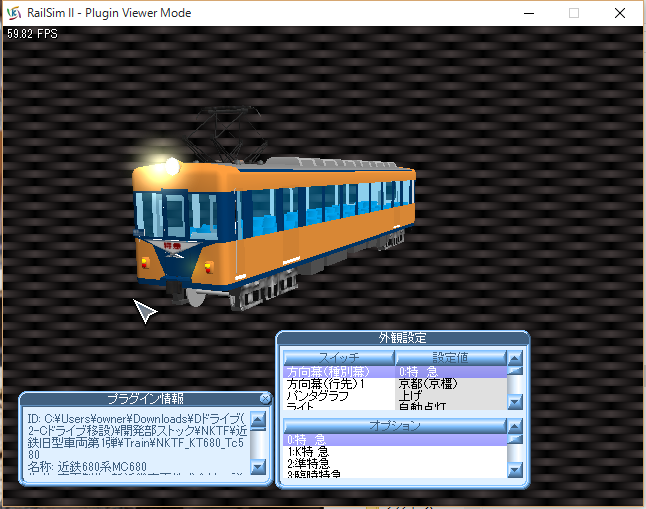Viewport: 646px width, 509px height.
Task: Click the 59.82 FPS counter
Action: pyautogui.click(x=32, y=34)
